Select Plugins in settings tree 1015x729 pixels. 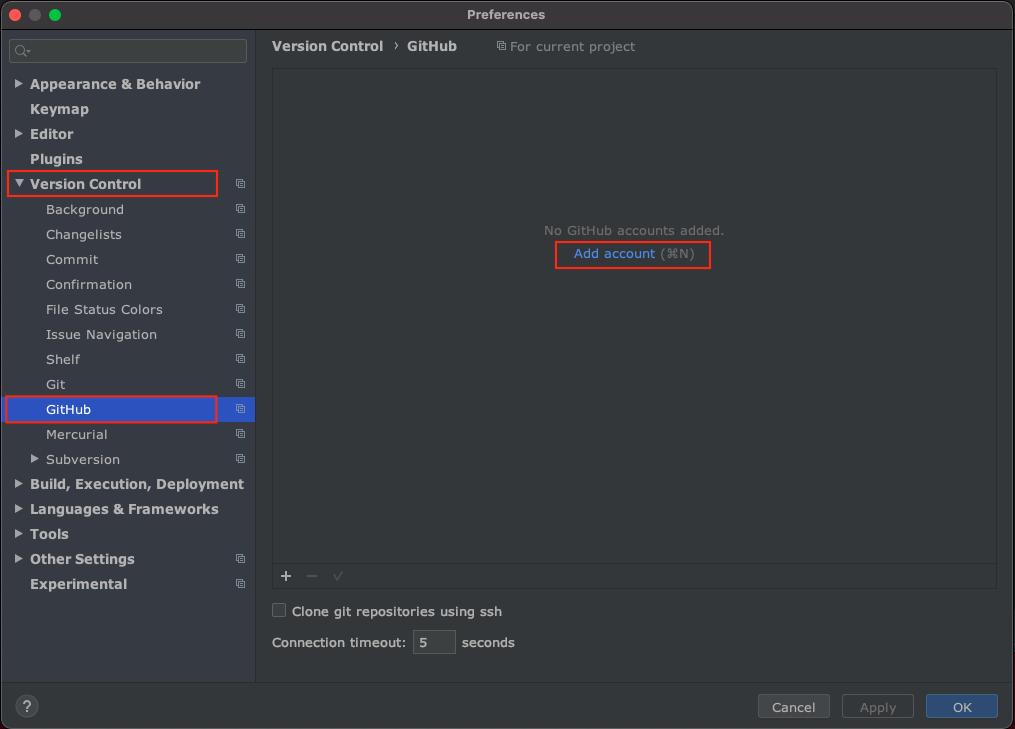[56, 159]
